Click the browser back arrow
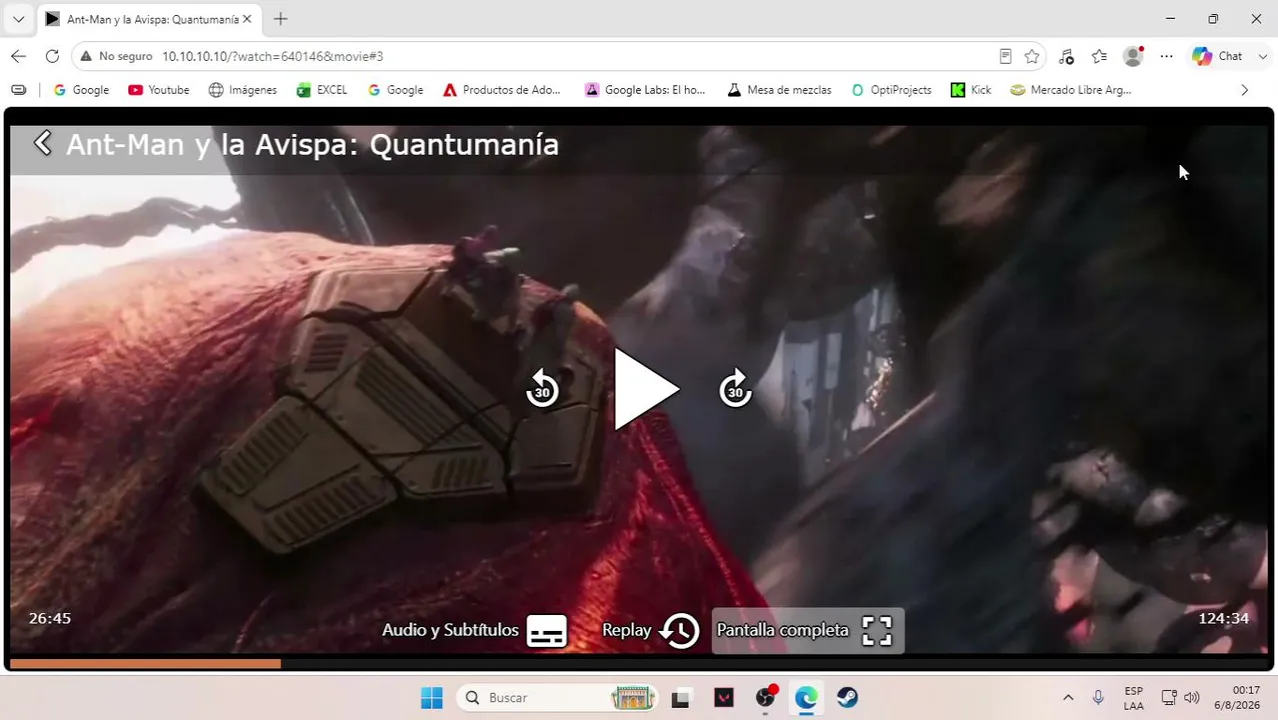This screenshot has width=1278, height=720. coord(18,56)
